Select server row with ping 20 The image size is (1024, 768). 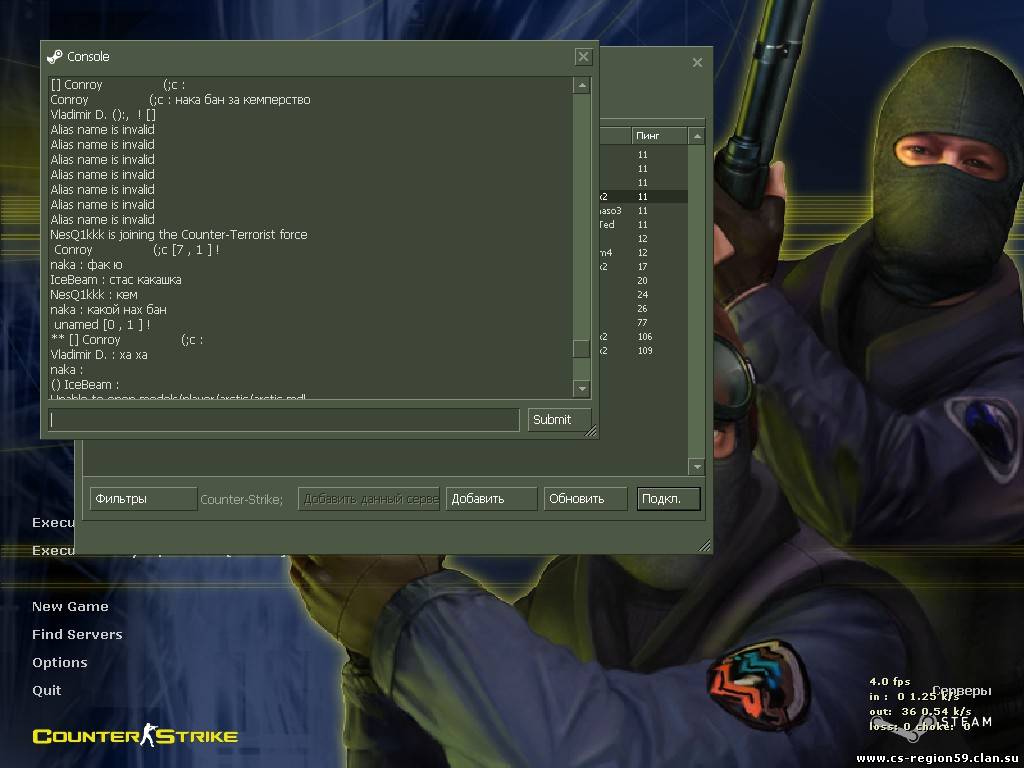click(x=643, y=281)
